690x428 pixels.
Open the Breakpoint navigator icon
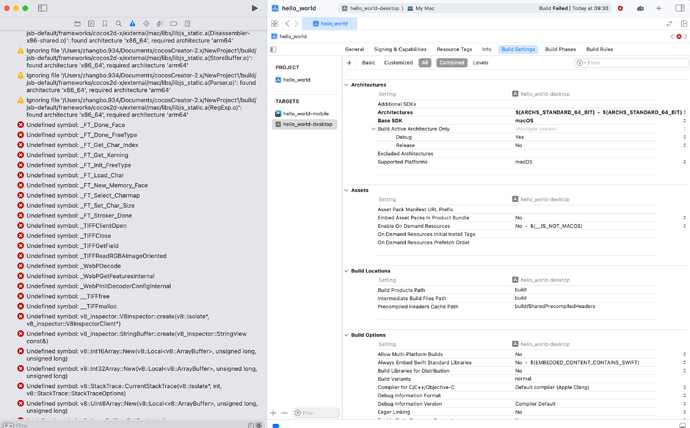point(173,24)
